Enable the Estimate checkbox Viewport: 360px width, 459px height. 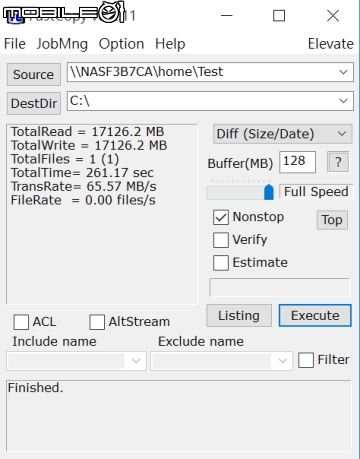pos(221,263)
